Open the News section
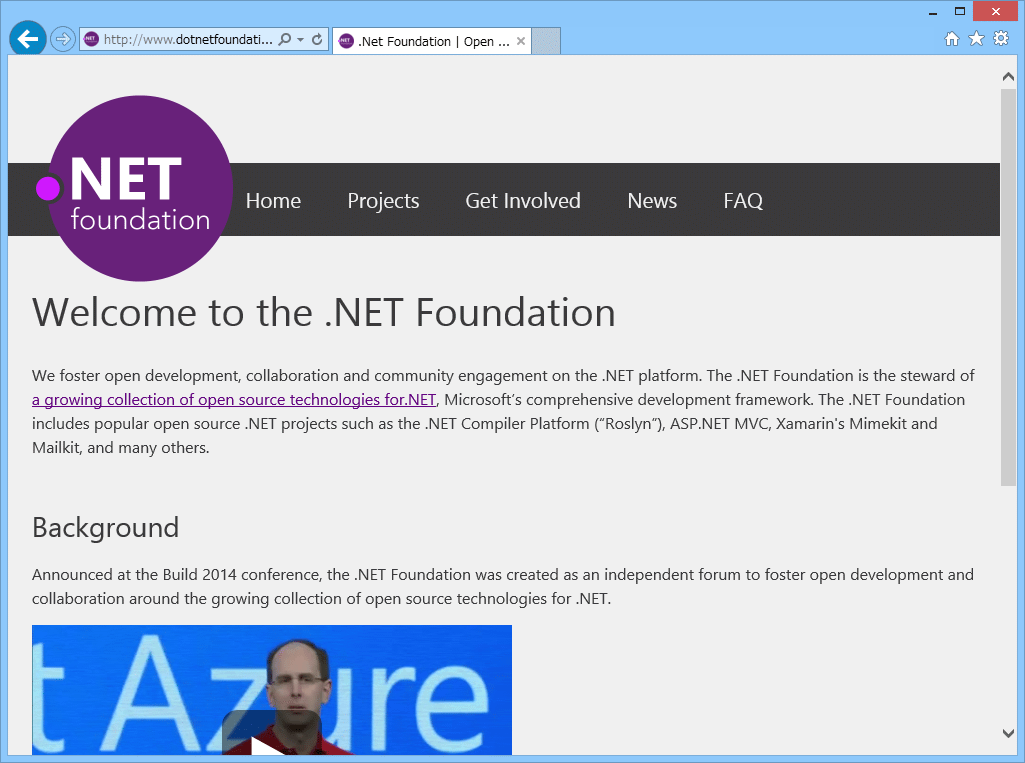 (x=651, y=200)
